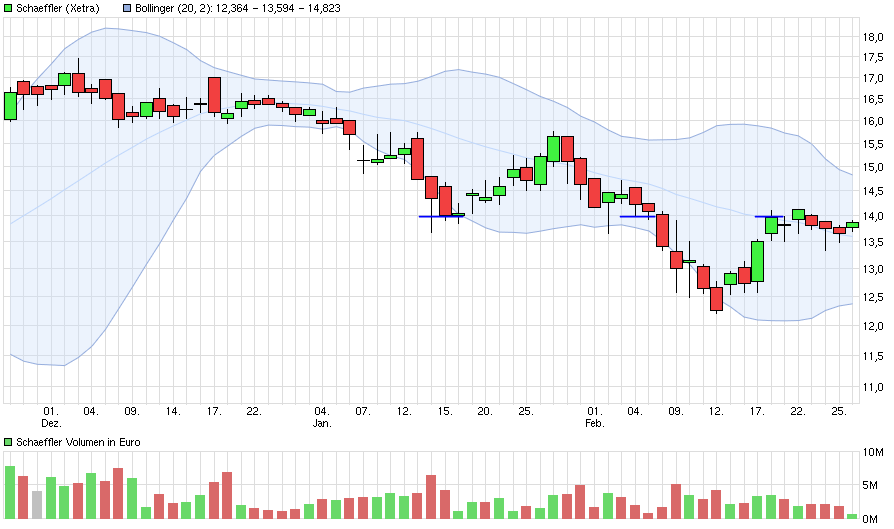Viewport: 894px width, 529px height.
Task: Click the '0M' volume axis label
Action: [871, 519]
